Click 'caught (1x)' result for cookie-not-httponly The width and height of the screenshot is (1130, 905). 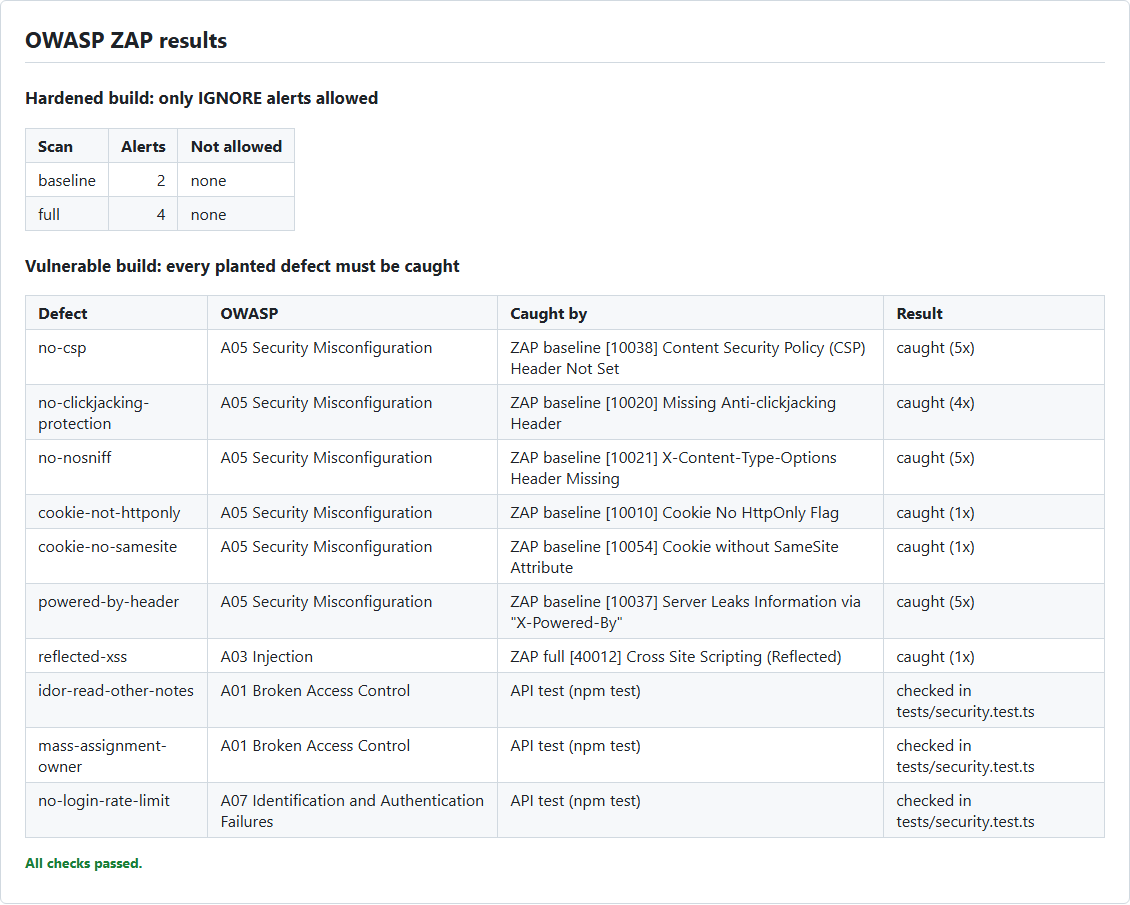994,512
